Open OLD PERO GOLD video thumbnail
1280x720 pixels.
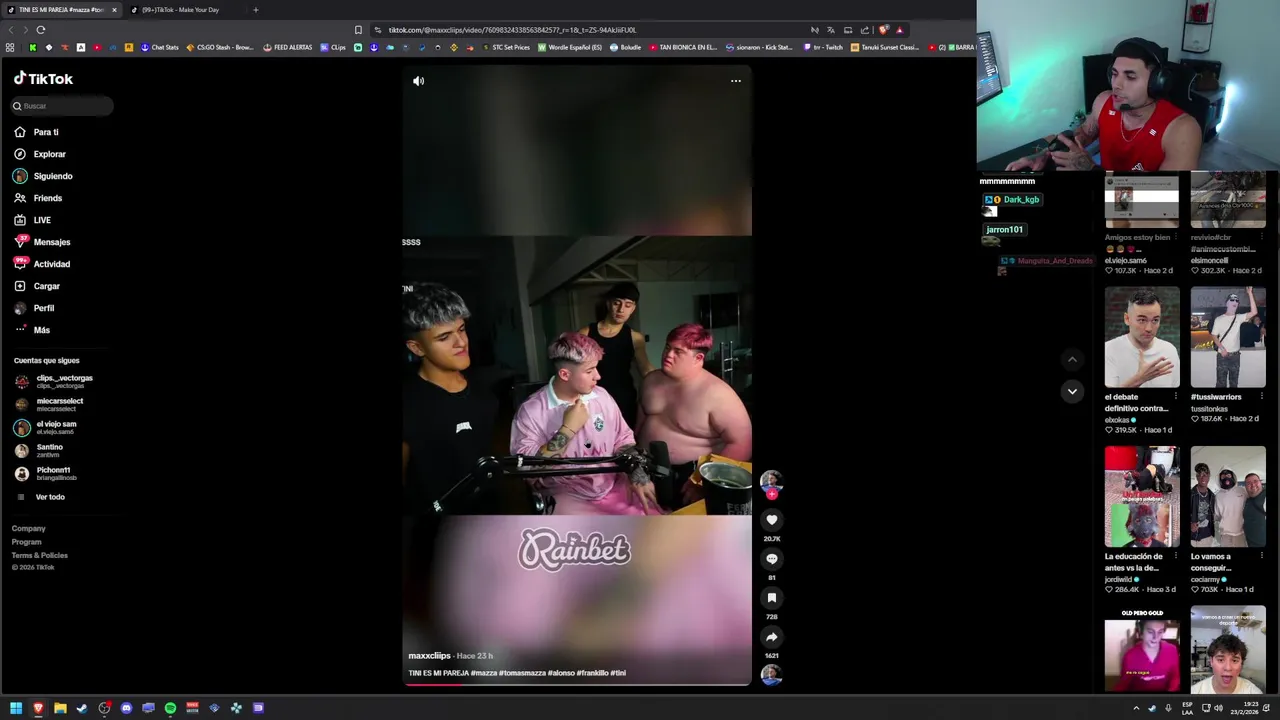coord(1142,652)
